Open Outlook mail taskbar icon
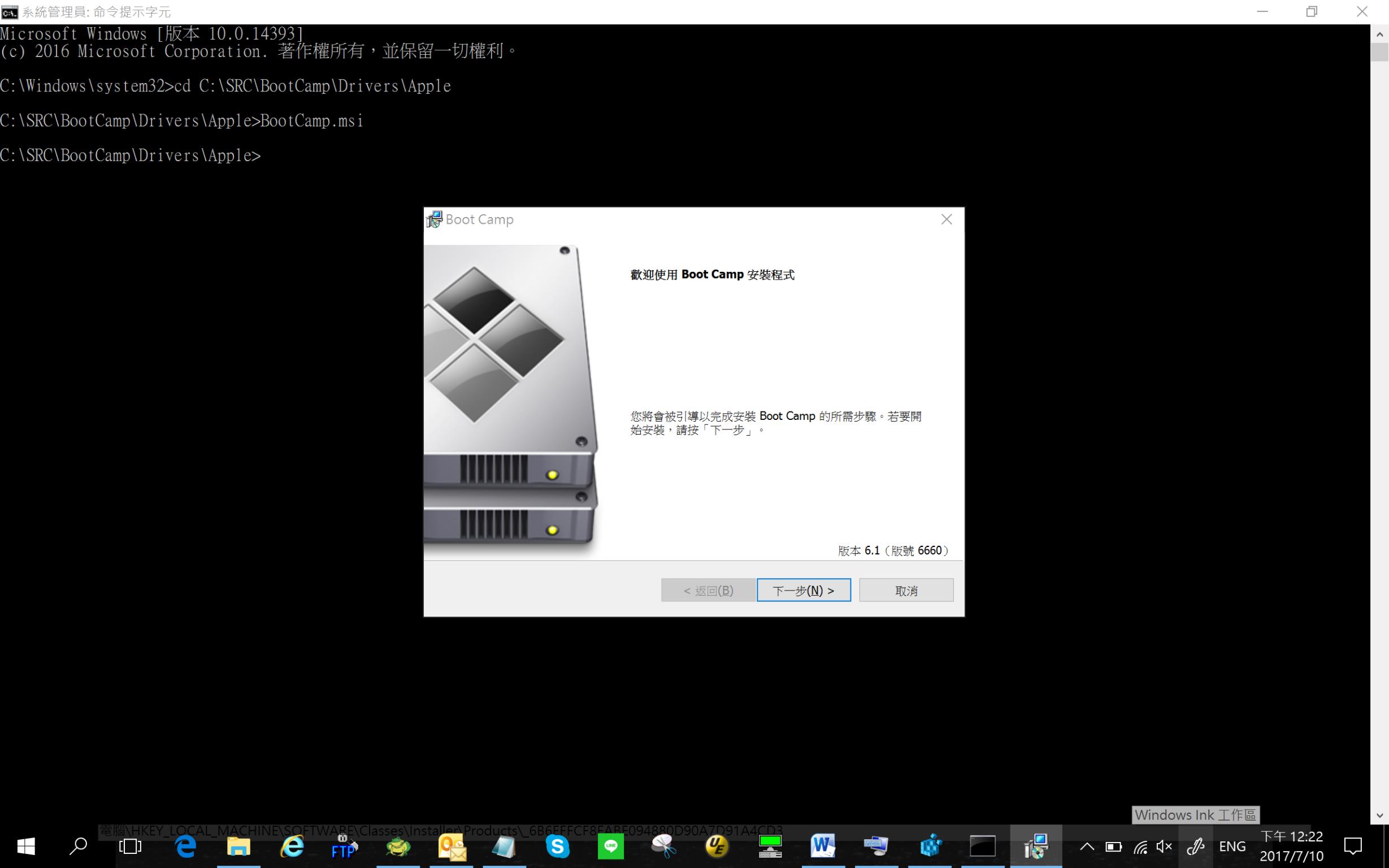The height and width of the screenshot is (868, 1389). pos(452,846)
